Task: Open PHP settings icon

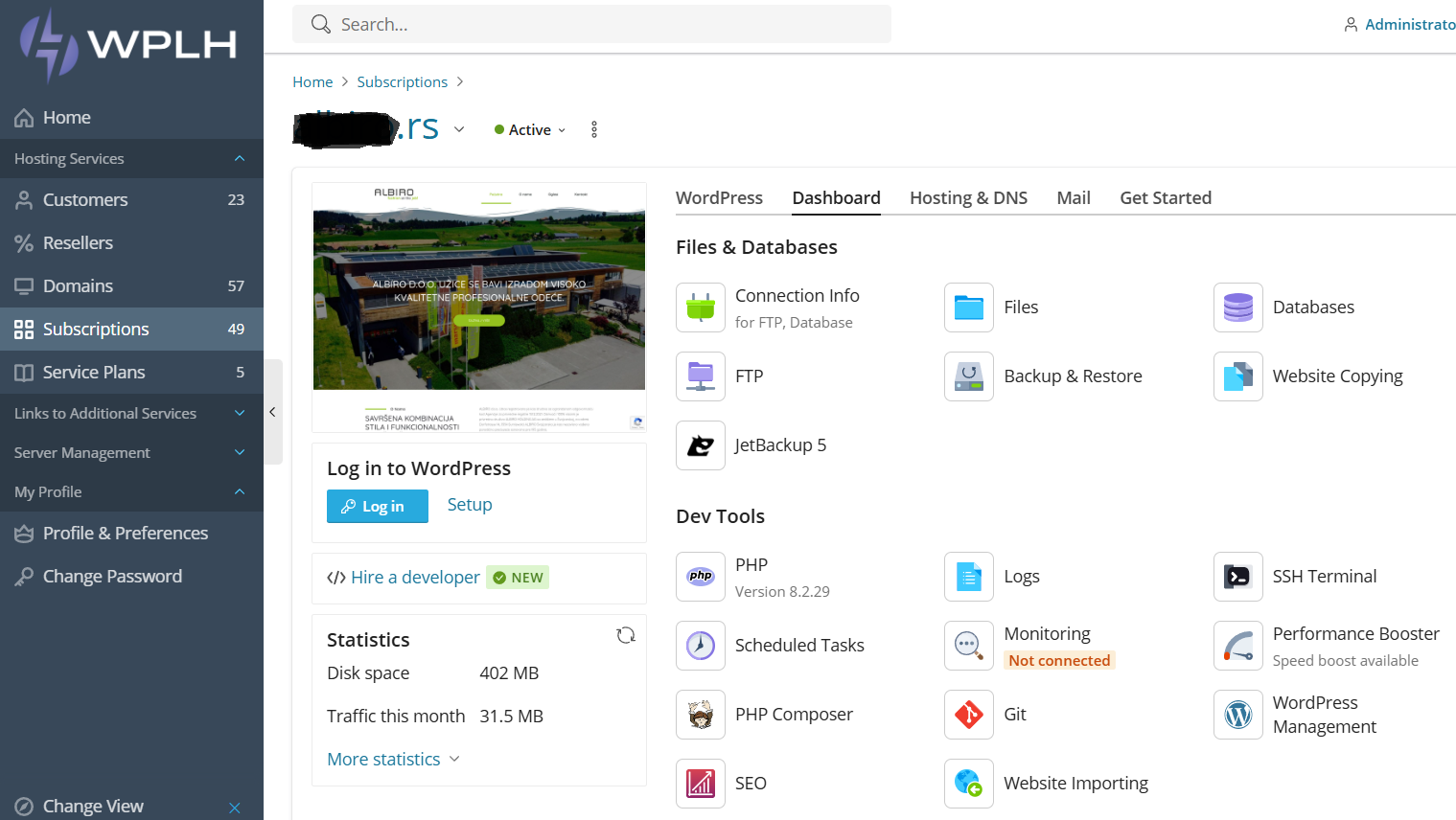Action: point(701,577)
